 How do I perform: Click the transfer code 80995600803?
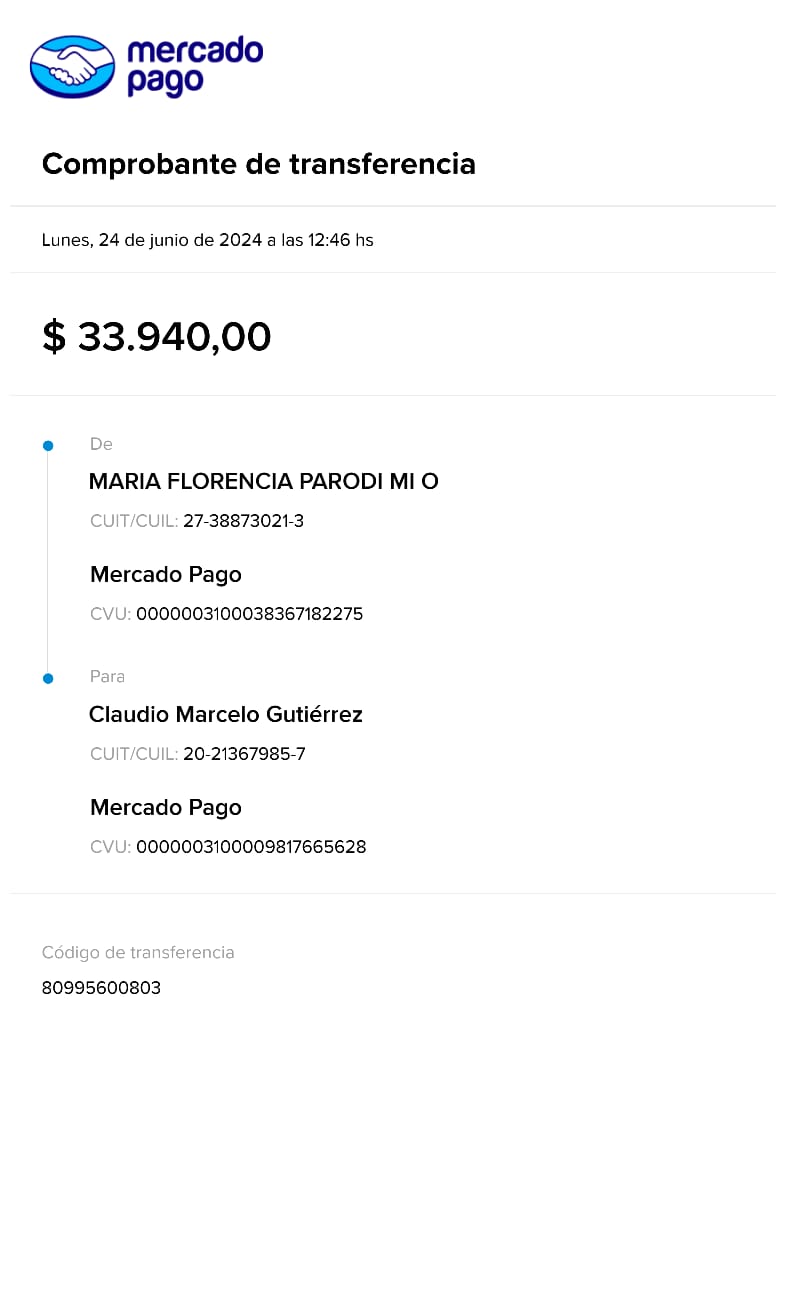click(x=101, y=988)
